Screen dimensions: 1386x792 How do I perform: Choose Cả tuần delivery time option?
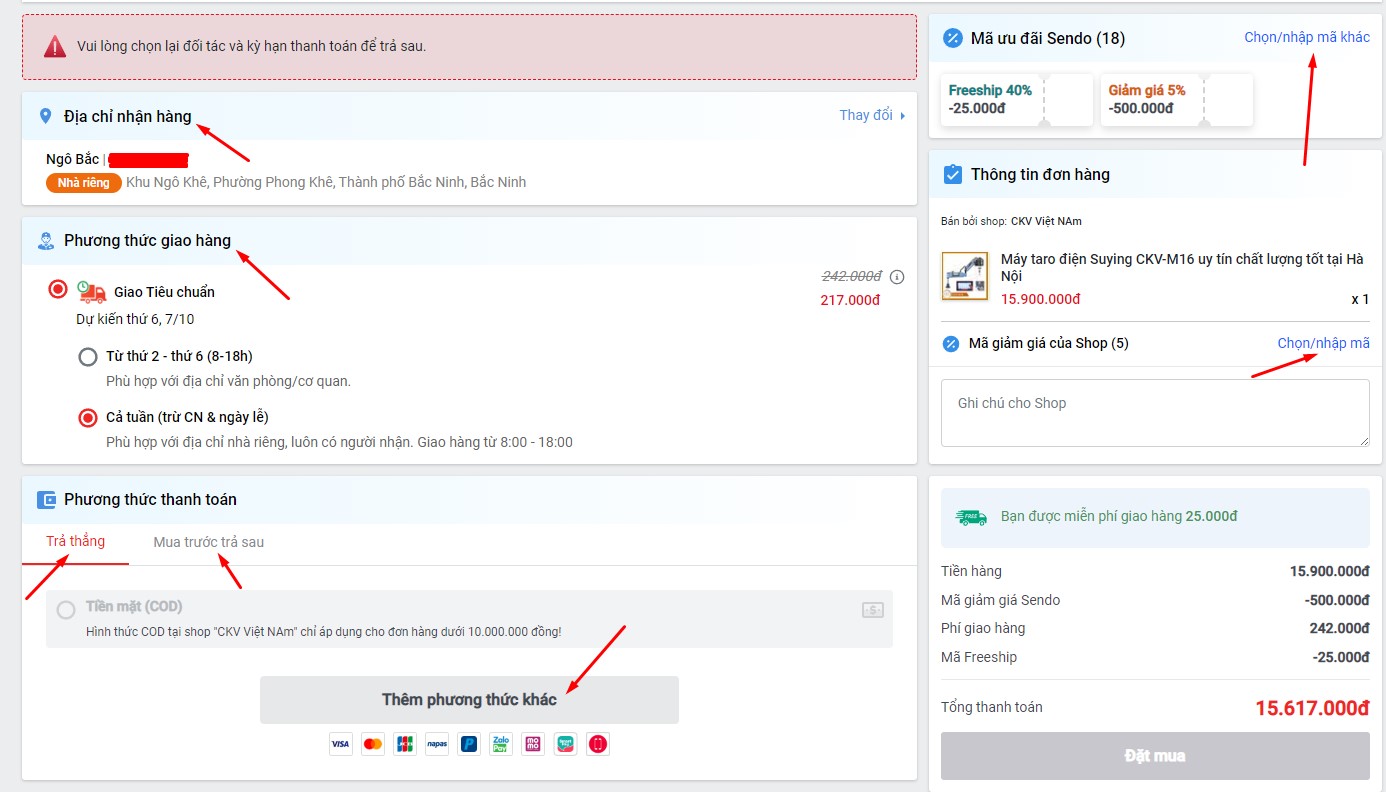click(x=88, y=417)
